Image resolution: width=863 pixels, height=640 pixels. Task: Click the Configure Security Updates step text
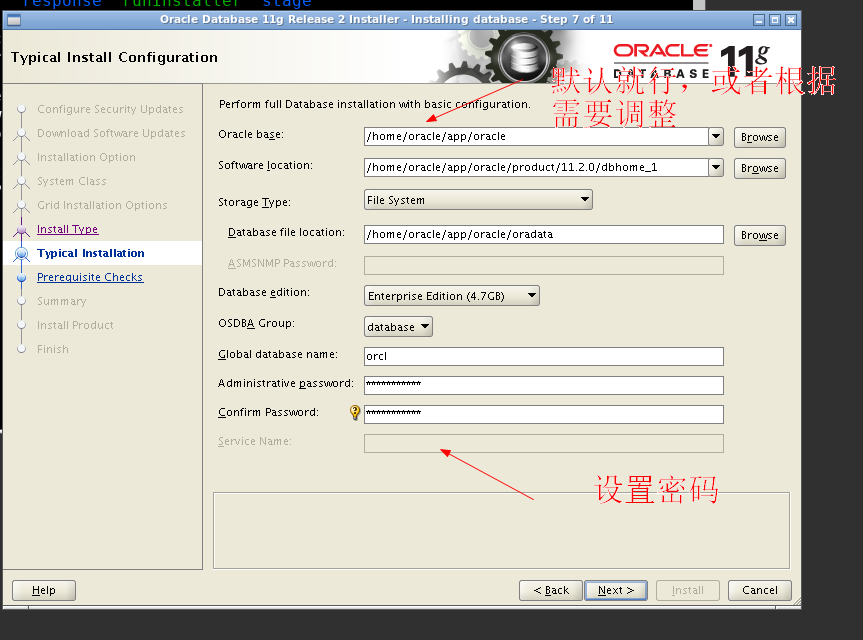110,109
